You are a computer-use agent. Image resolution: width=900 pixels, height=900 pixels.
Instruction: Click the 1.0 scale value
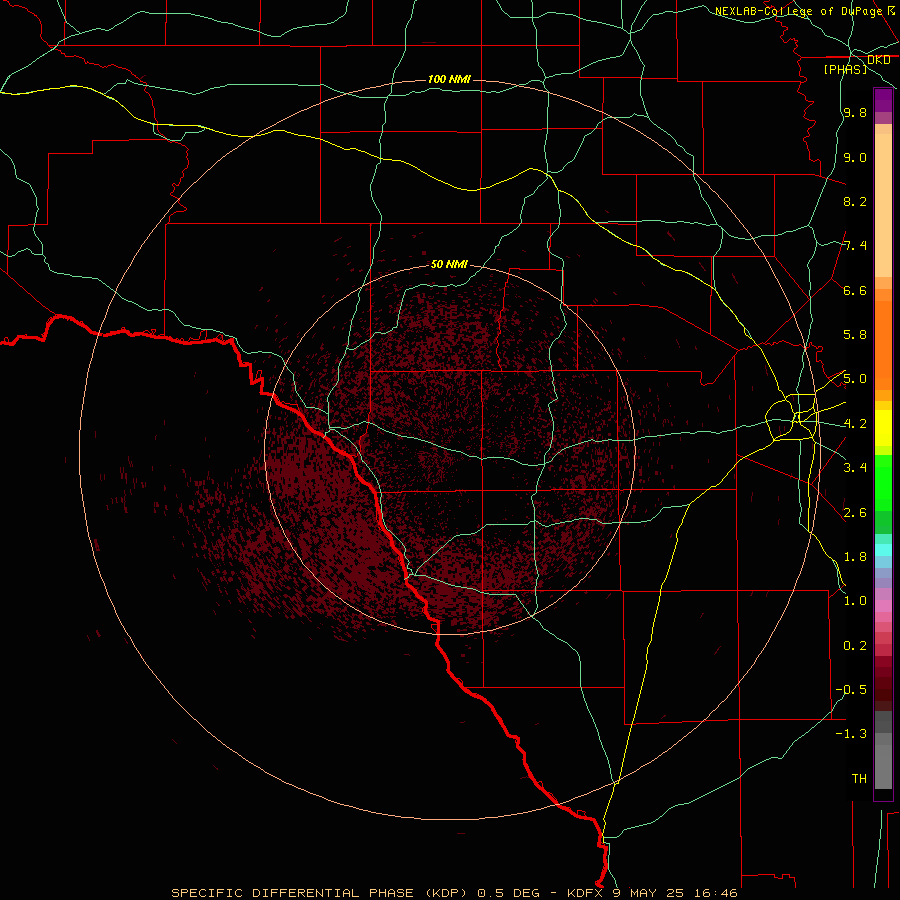click(855, 601)
